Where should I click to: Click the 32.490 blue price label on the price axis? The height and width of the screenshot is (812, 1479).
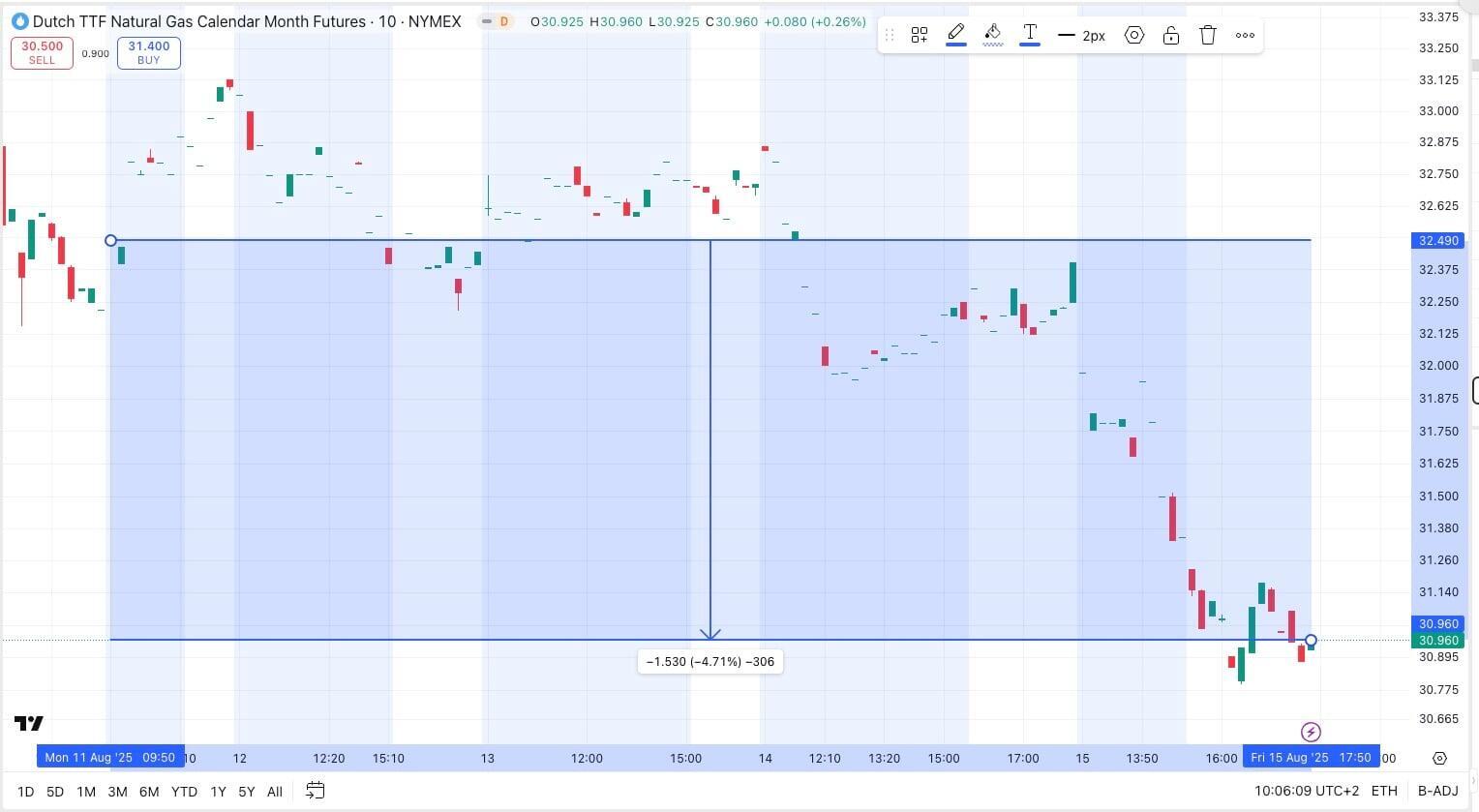coord(1438,240)
